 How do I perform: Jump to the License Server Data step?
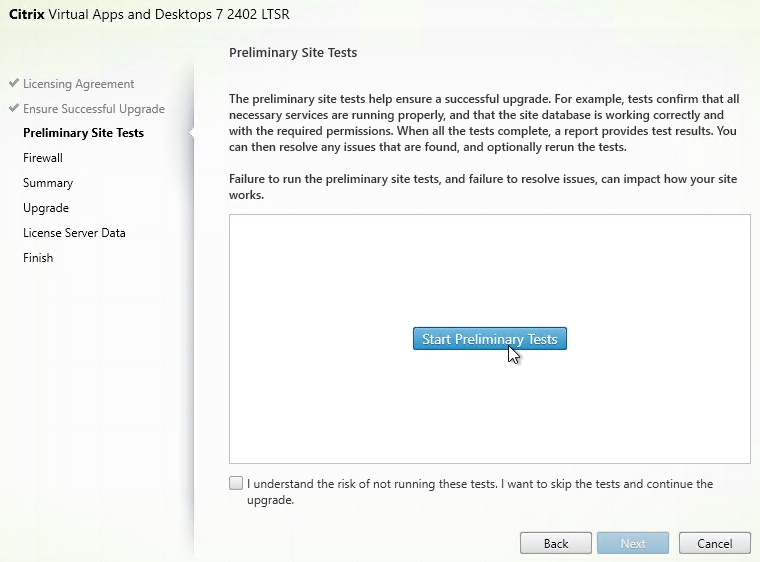74,233
